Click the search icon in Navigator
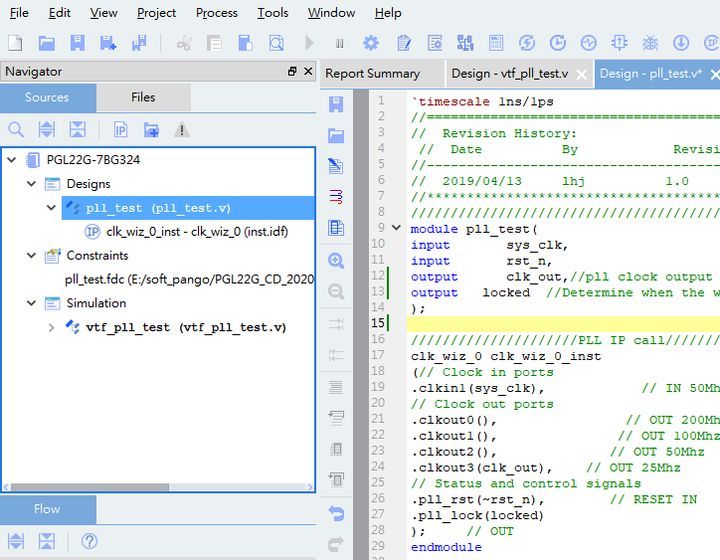The image size is (720, 560). 16,130
